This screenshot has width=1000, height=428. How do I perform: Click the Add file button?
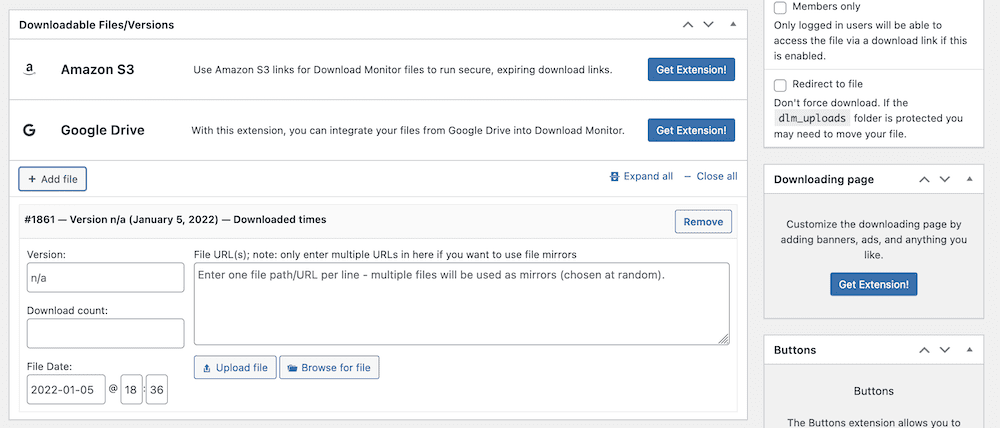[52, 179]
